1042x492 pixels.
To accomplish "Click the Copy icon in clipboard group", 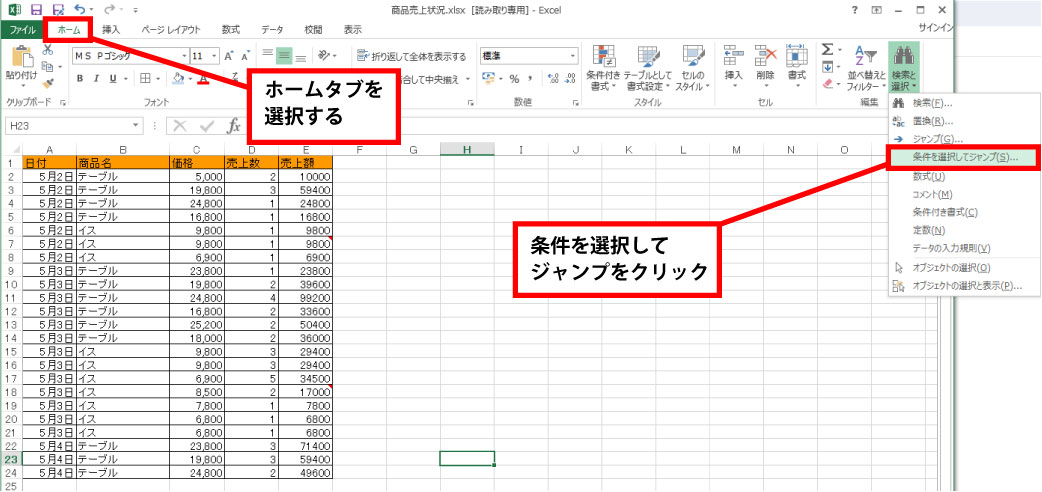I will 48,66.
